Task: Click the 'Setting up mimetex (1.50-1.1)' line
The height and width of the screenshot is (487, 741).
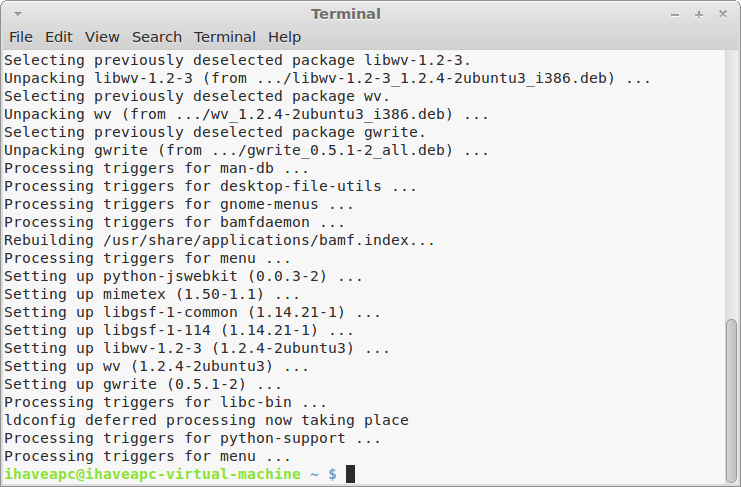Action: (x=152, y=294)
